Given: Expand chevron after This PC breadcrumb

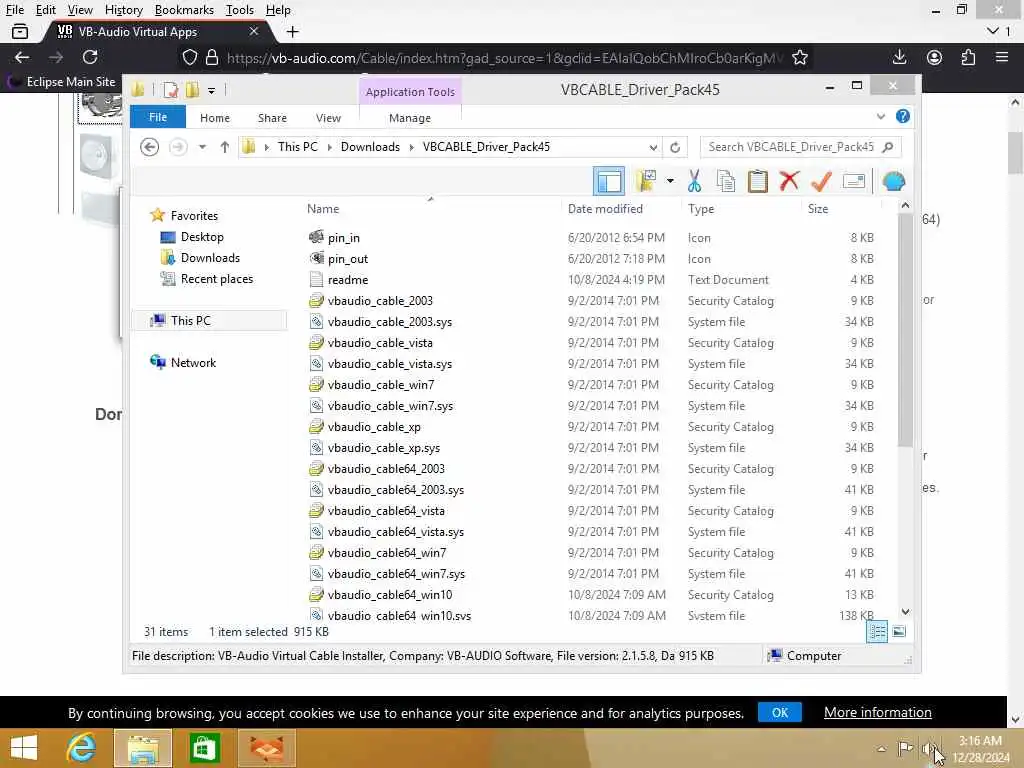Looking at the screenshot, I should tap(330, 147).
